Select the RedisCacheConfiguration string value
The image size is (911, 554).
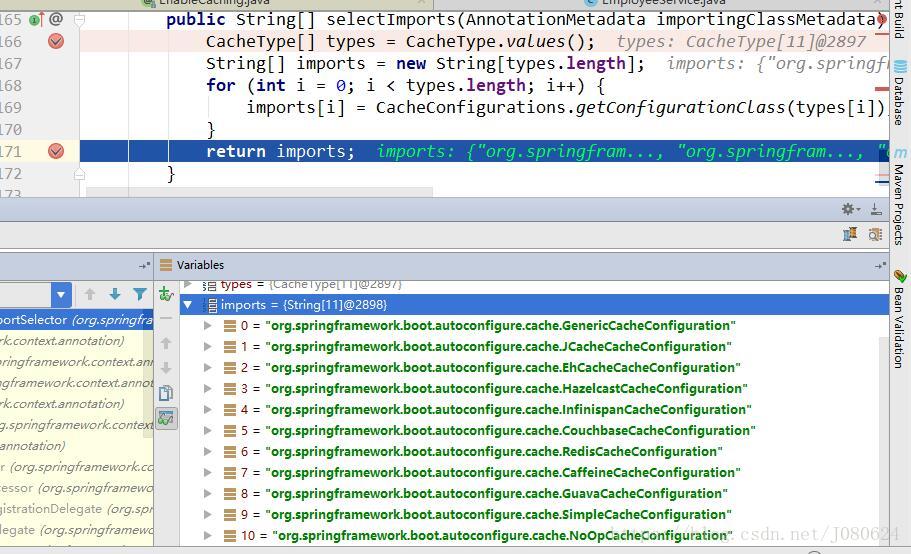point(494,452)
